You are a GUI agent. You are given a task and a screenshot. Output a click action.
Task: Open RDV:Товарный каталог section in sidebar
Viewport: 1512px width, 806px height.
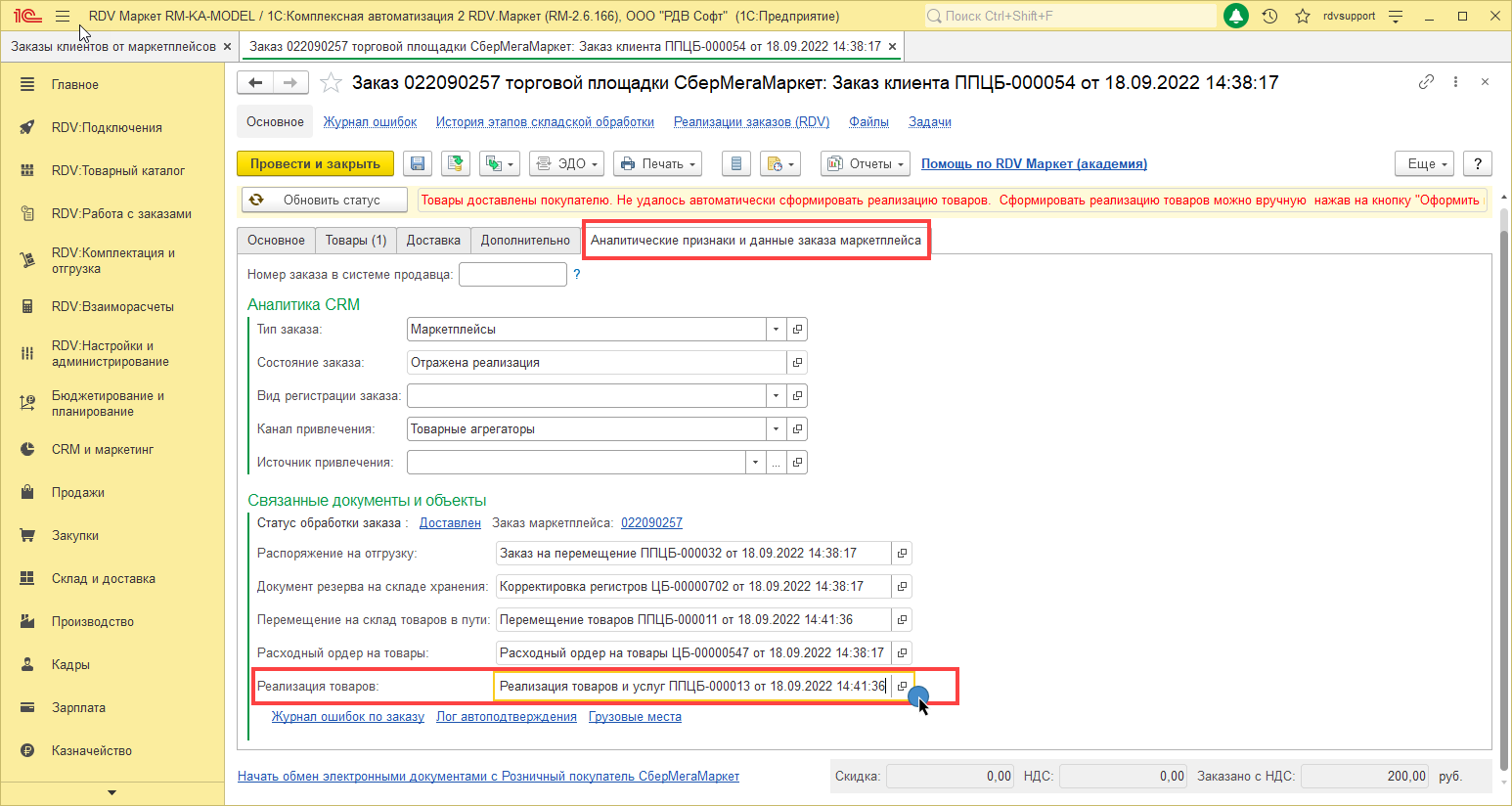[x=117, y=171]
